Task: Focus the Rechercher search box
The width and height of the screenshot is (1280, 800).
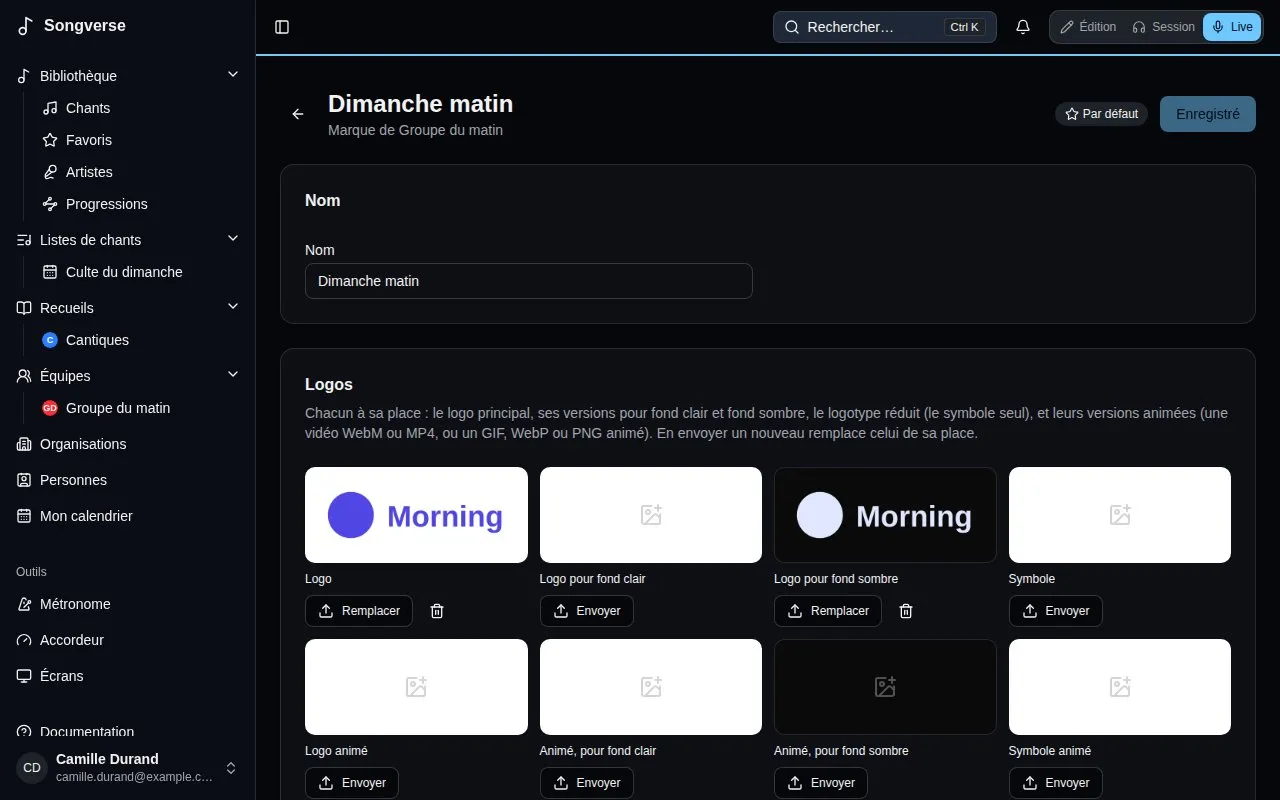Action: coord(885,27)
